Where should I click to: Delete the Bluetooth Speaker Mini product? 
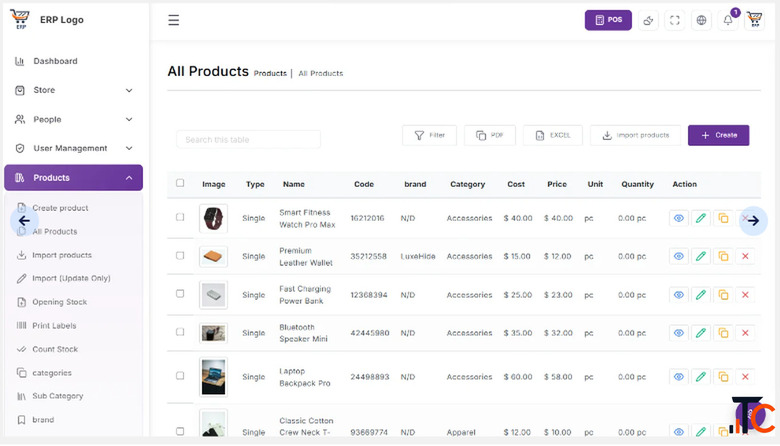pyautogui.click(x=745, y=333)
